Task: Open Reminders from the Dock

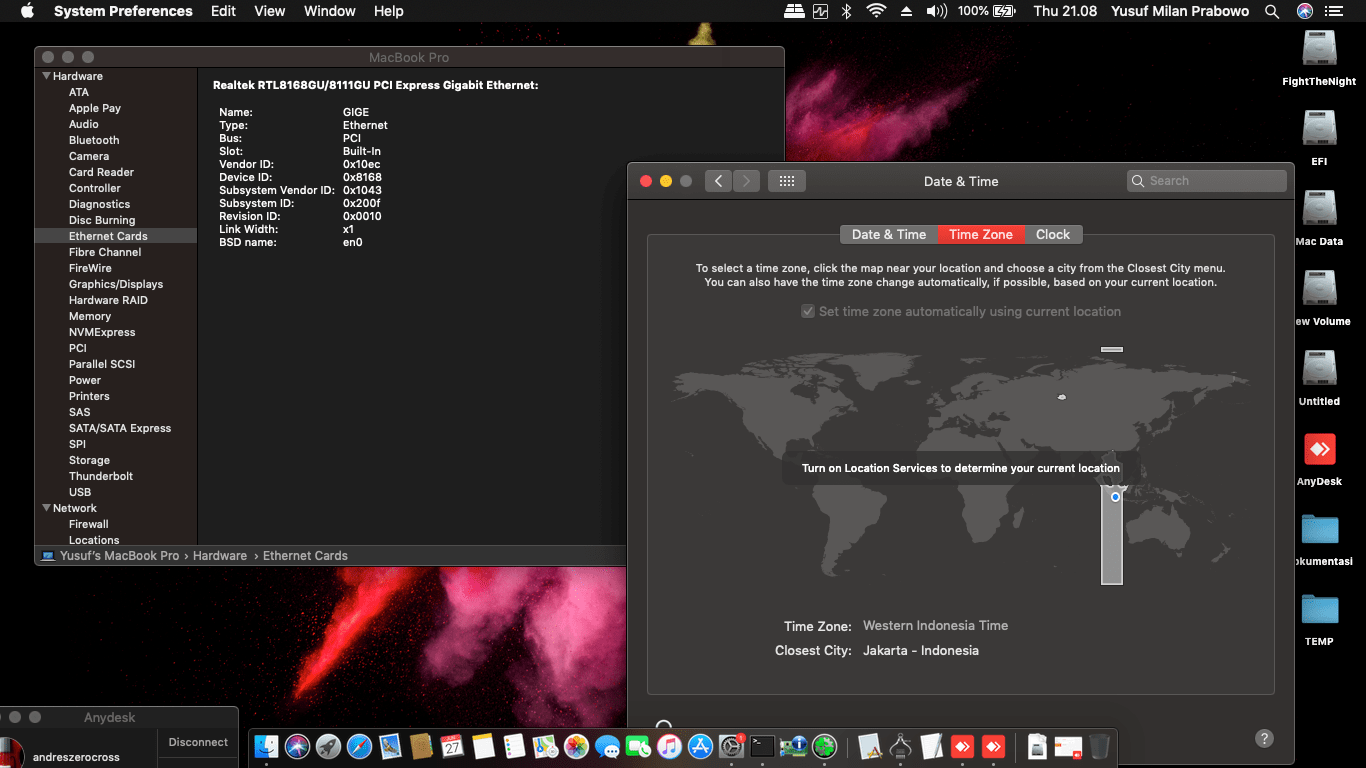Action: coord(514,746)
